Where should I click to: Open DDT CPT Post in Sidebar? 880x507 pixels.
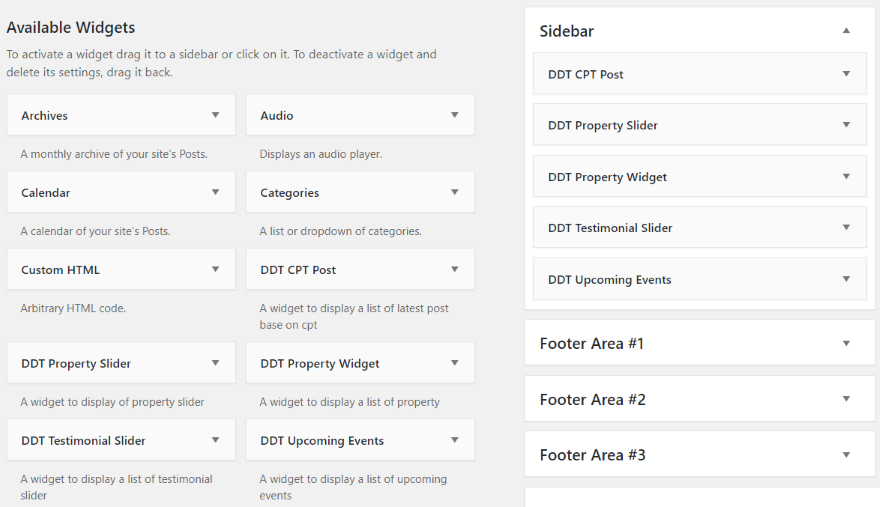[x=586, y=74]
